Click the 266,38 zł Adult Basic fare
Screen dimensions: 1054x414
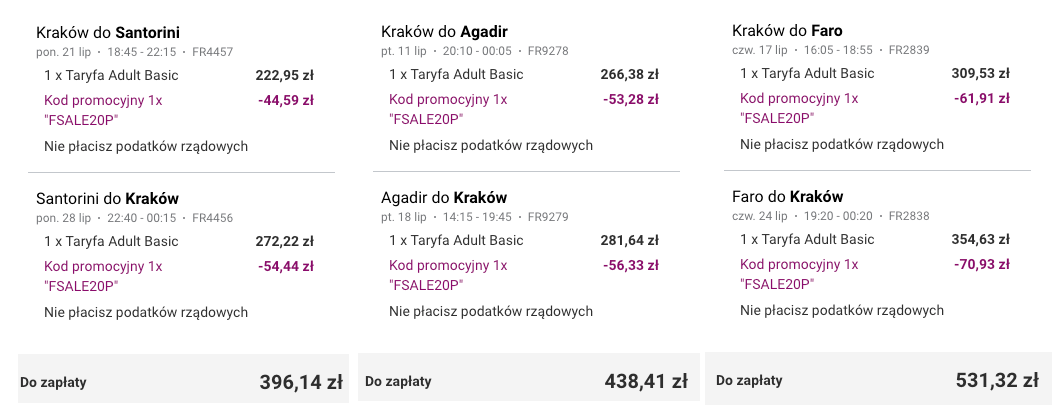point(630,74)
